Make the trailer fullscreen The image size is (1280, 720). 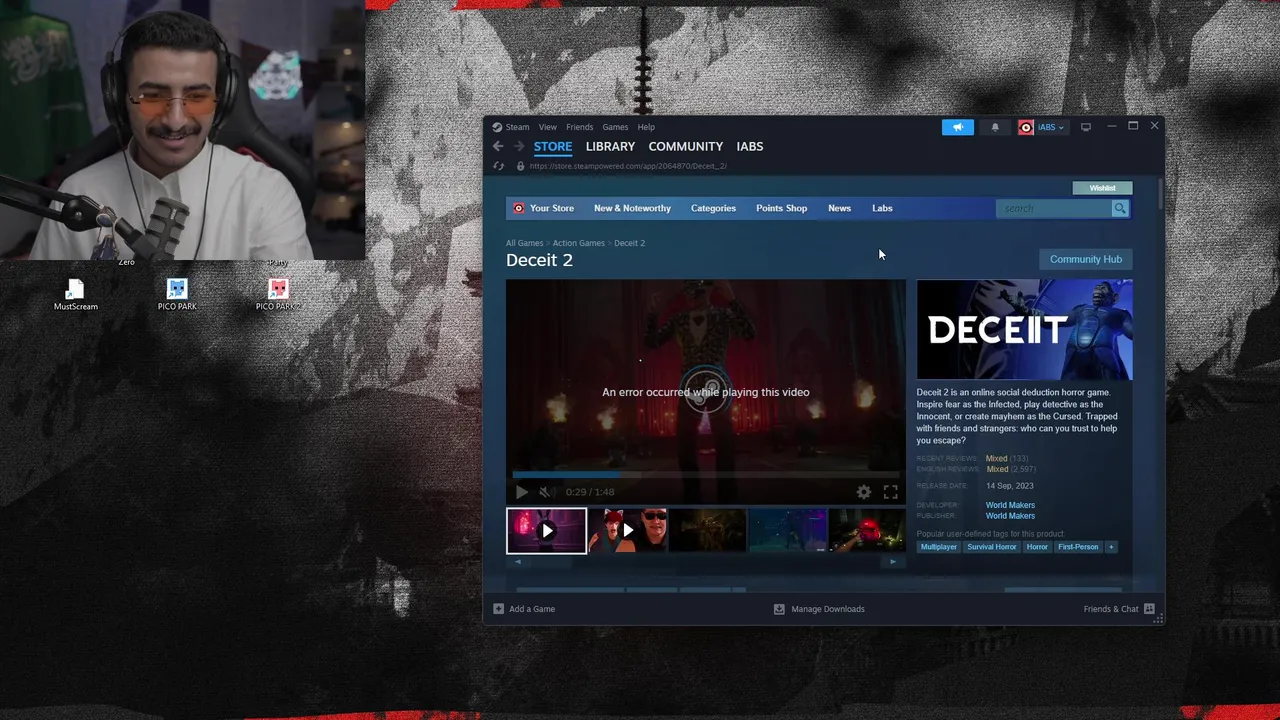[890, 492]
